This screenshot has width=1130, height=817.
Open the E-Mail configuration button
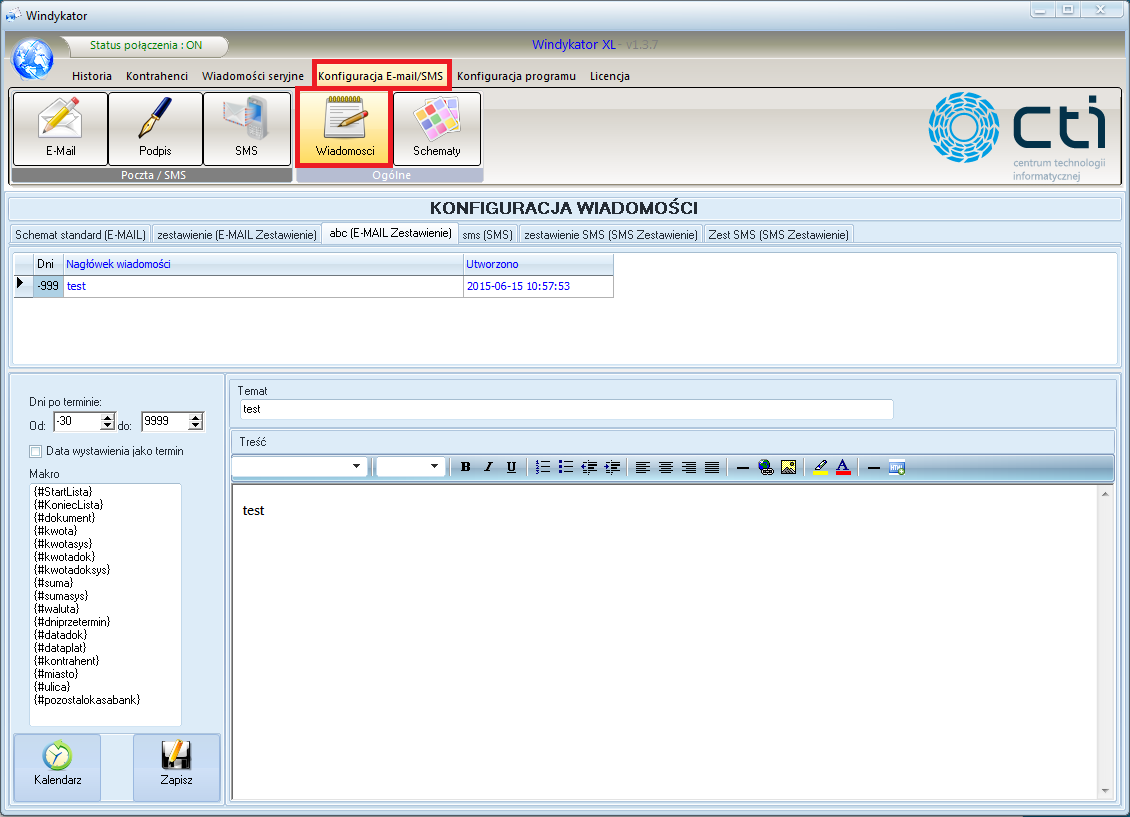click(x=61, y=129)
